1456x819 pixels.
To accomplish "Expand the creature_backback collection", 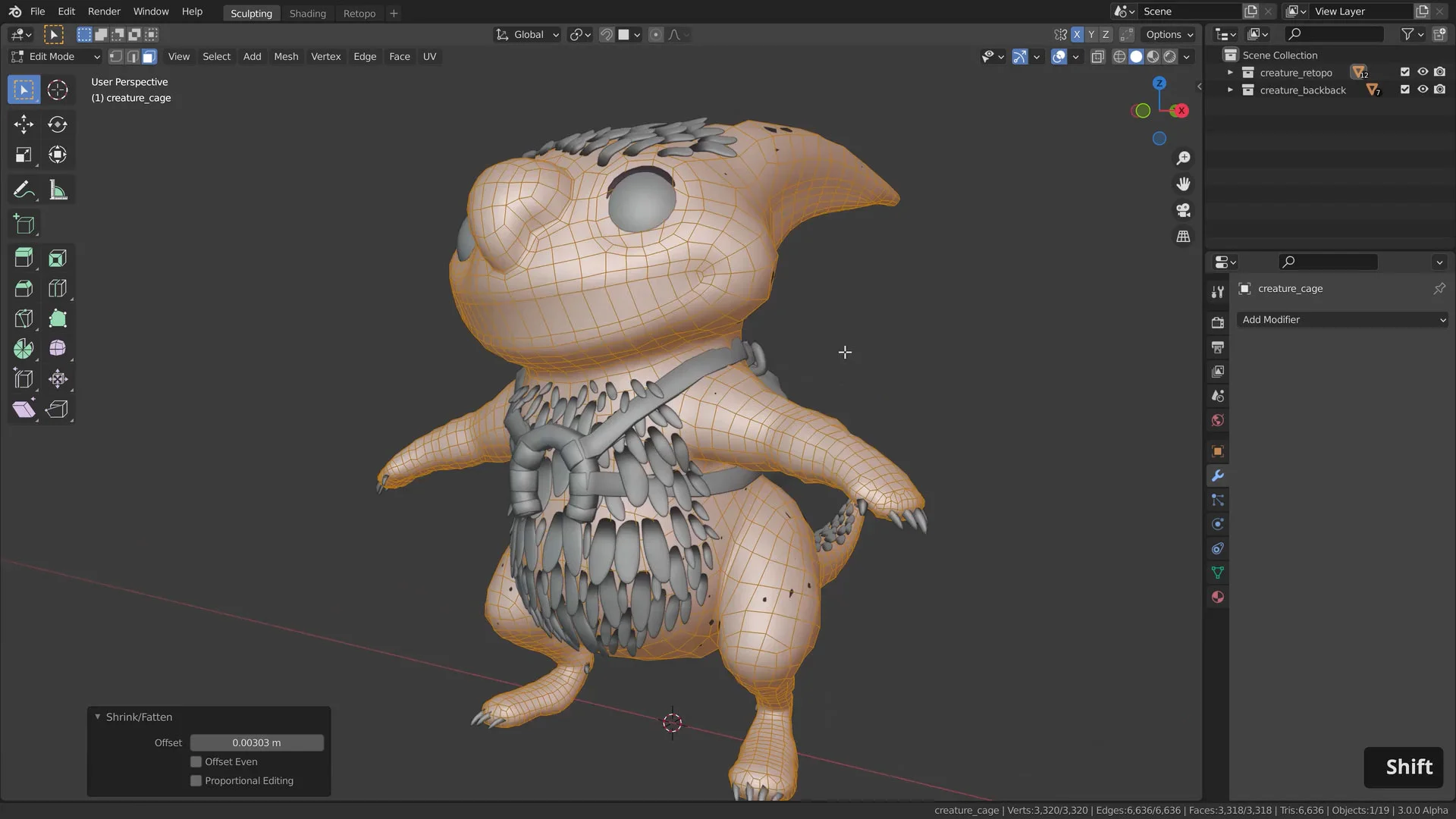I will click(x=1230, y=89).
